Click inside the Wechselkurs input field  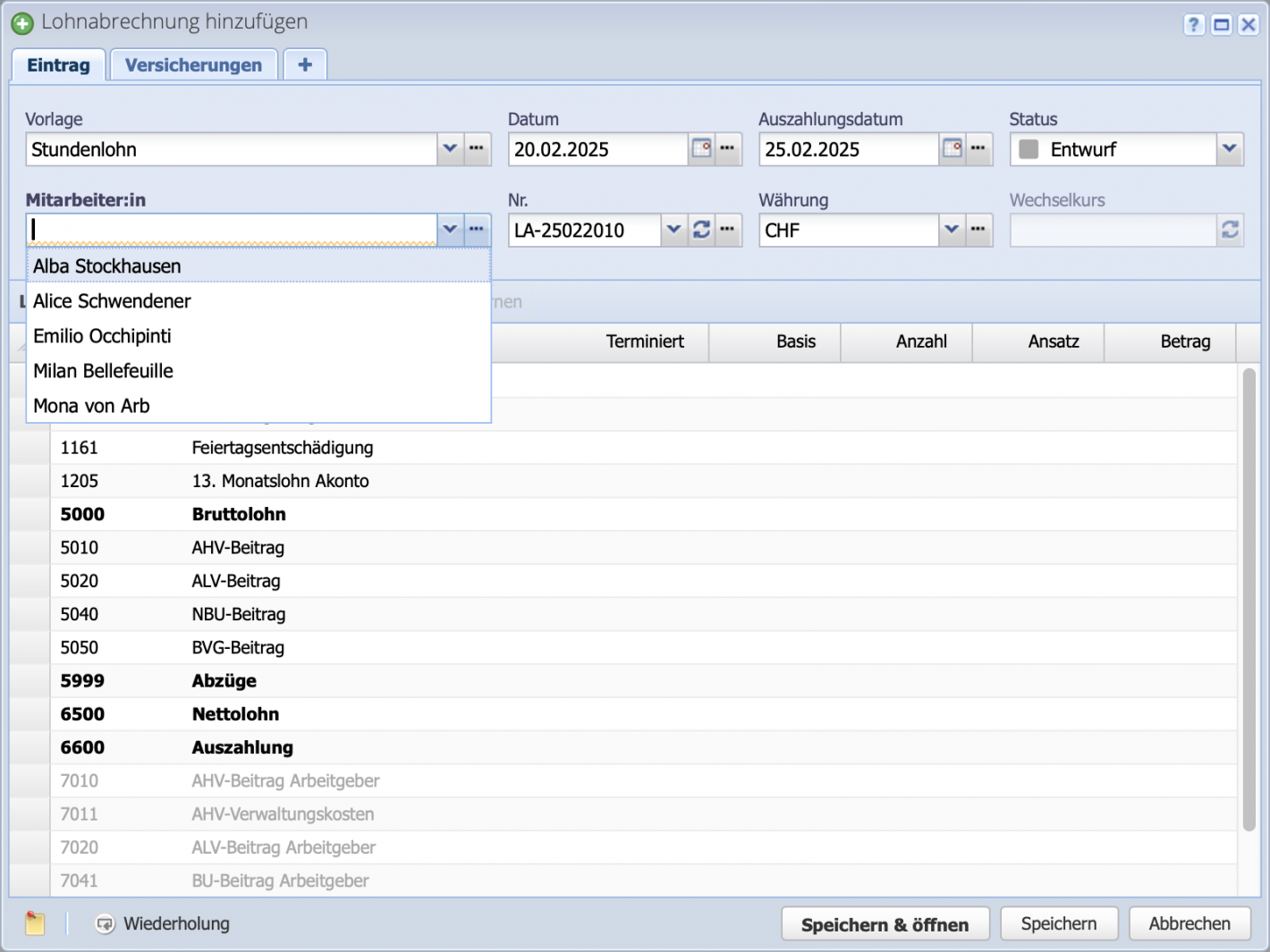(x=1109, y=230)
